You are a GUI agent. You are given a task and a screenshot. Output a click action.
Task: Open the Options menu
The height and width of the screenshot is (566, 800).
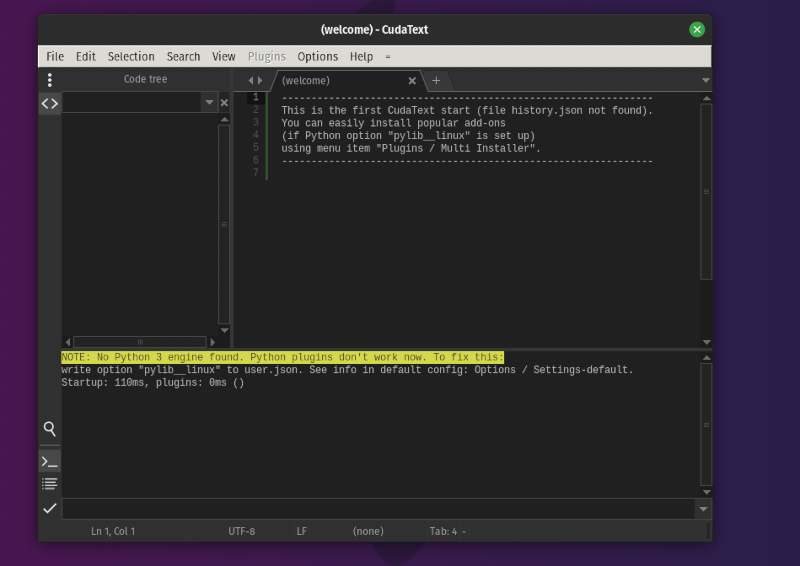tap(318, 57)
